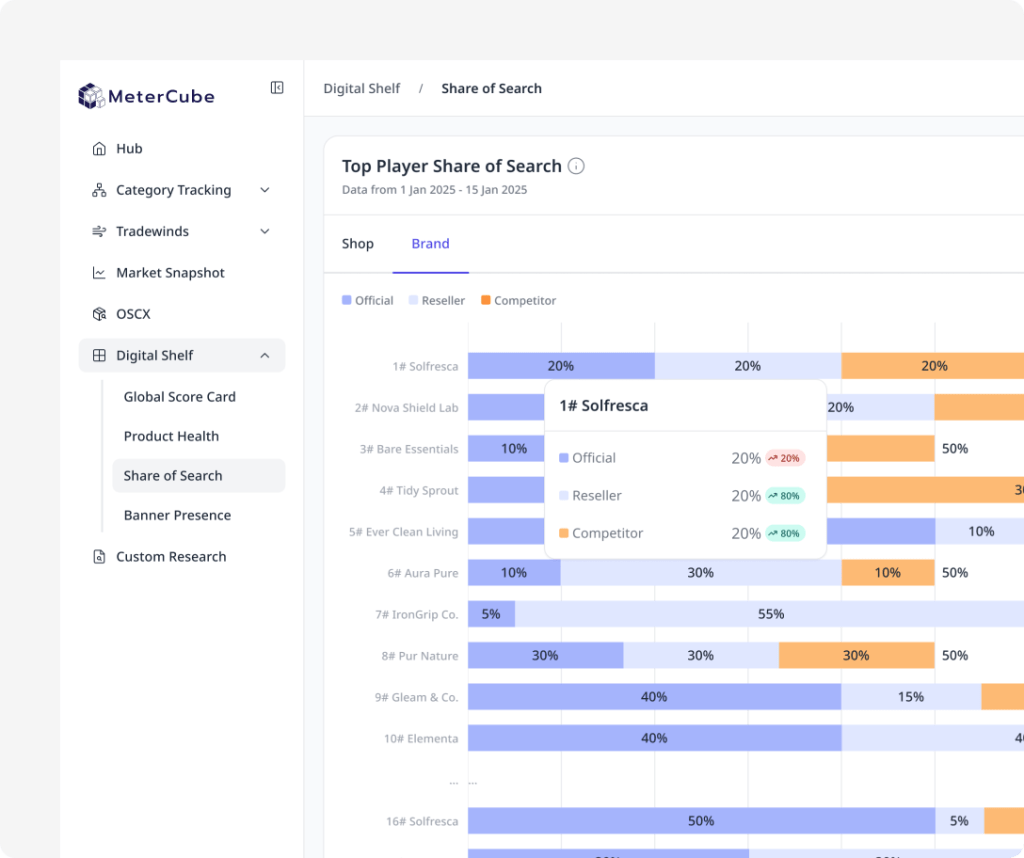
Task: Expand the Category Tracking chevron
Action: (265, 190)
